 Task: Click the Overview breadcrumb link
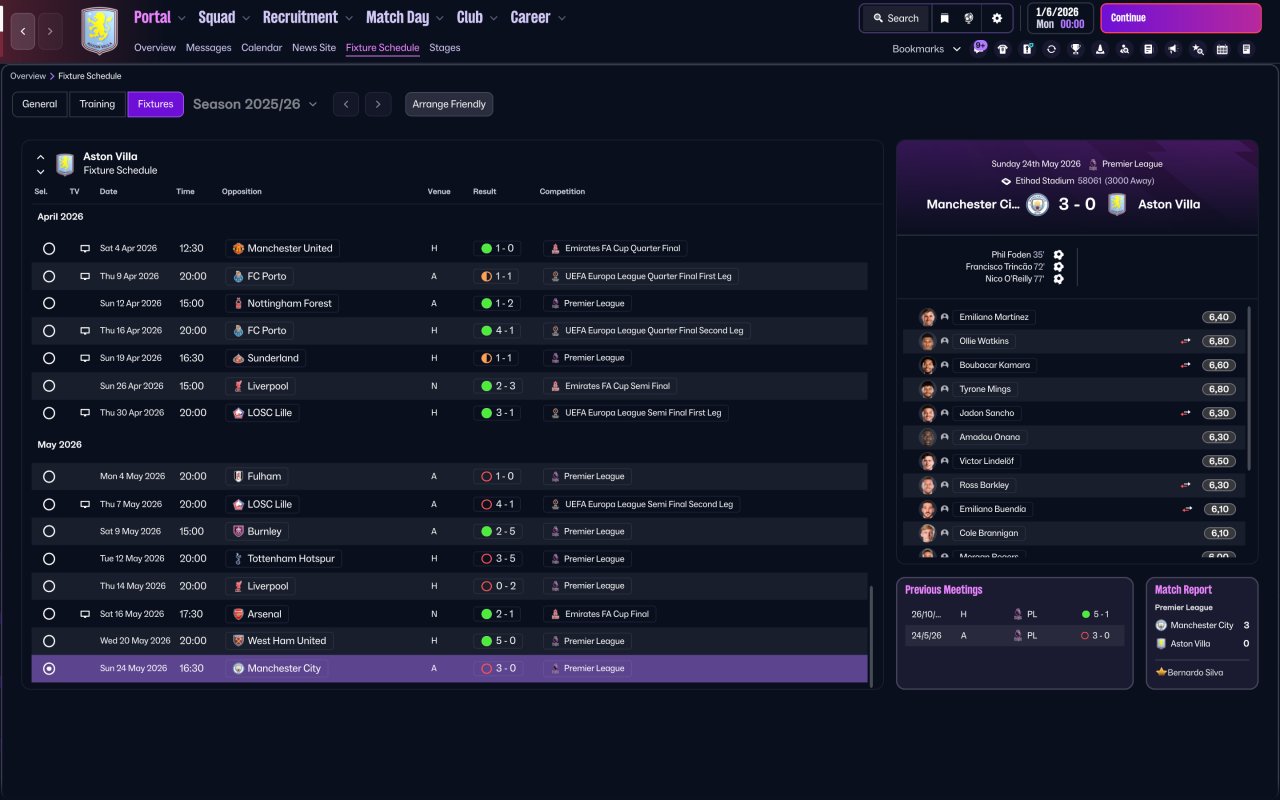[x=28, y=76]
